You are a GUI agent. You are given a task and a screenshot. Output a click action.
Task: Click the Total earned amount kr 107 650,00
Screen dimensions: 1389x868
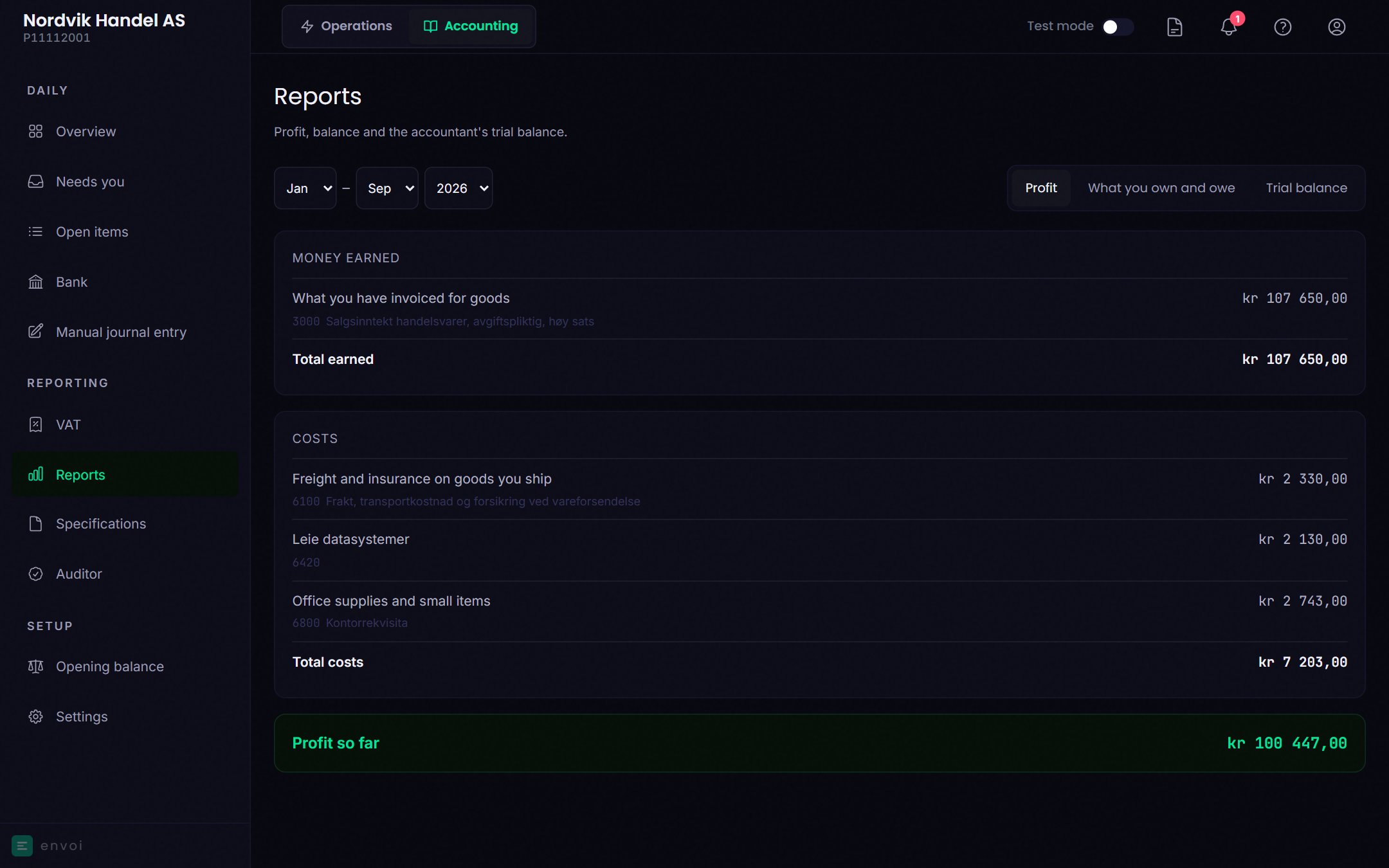pos(1294,359)
